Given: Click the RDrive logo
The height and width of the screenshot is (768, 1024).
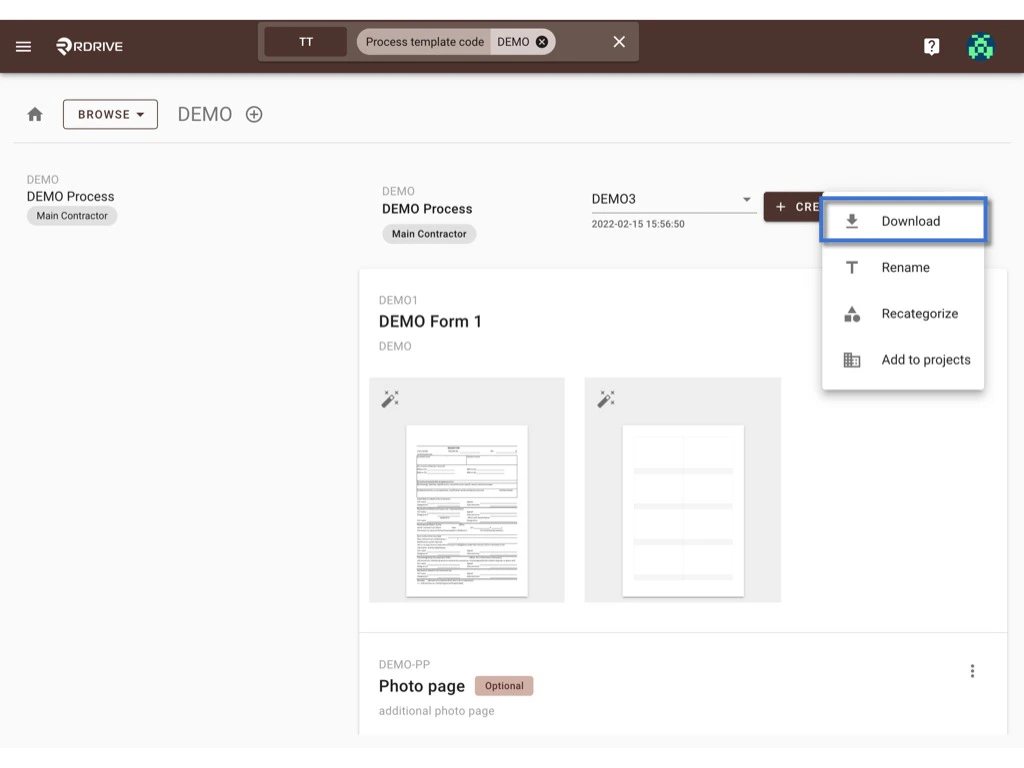Looking at the screenshot, I should pos(88,45).
